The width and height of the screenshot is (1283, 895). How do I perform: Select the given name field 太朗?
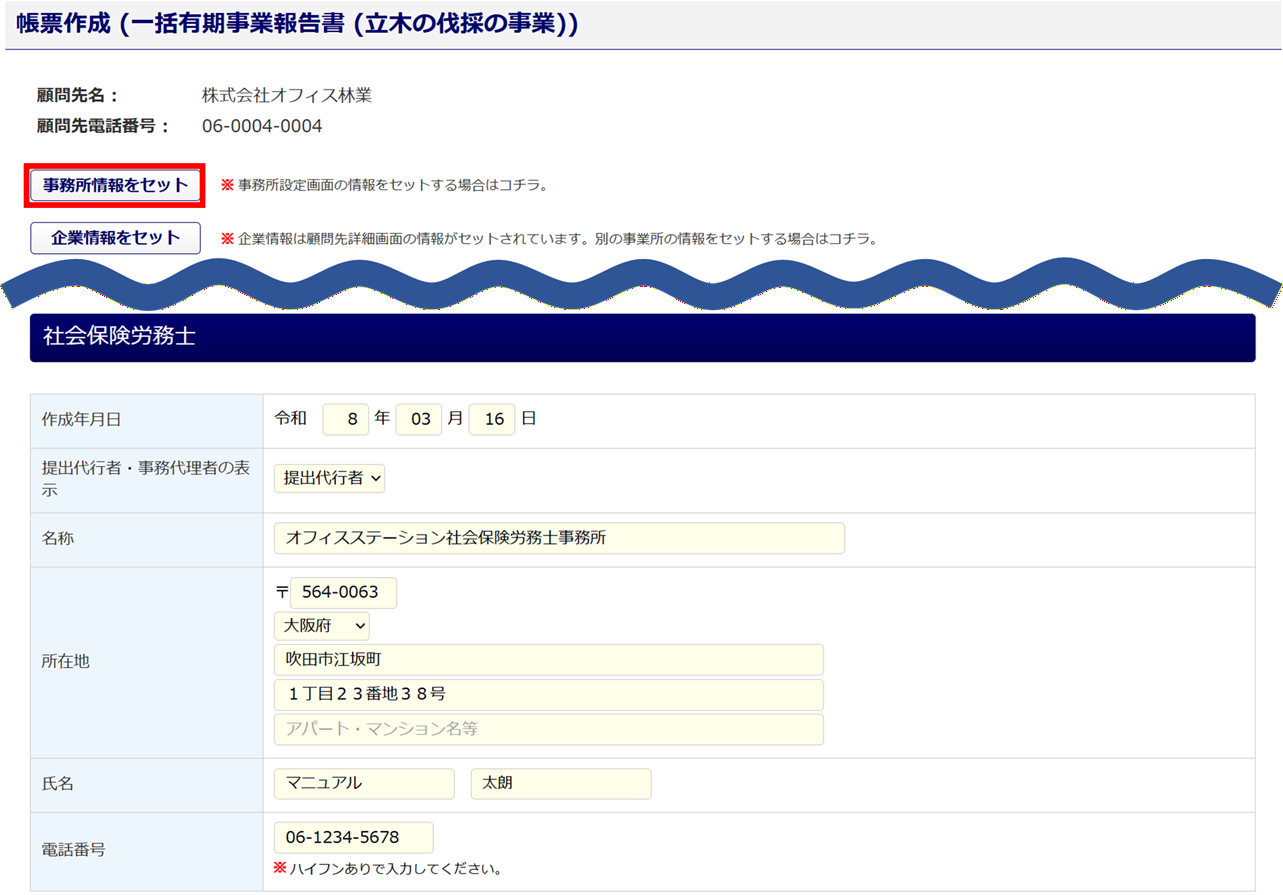pos(560,784)
